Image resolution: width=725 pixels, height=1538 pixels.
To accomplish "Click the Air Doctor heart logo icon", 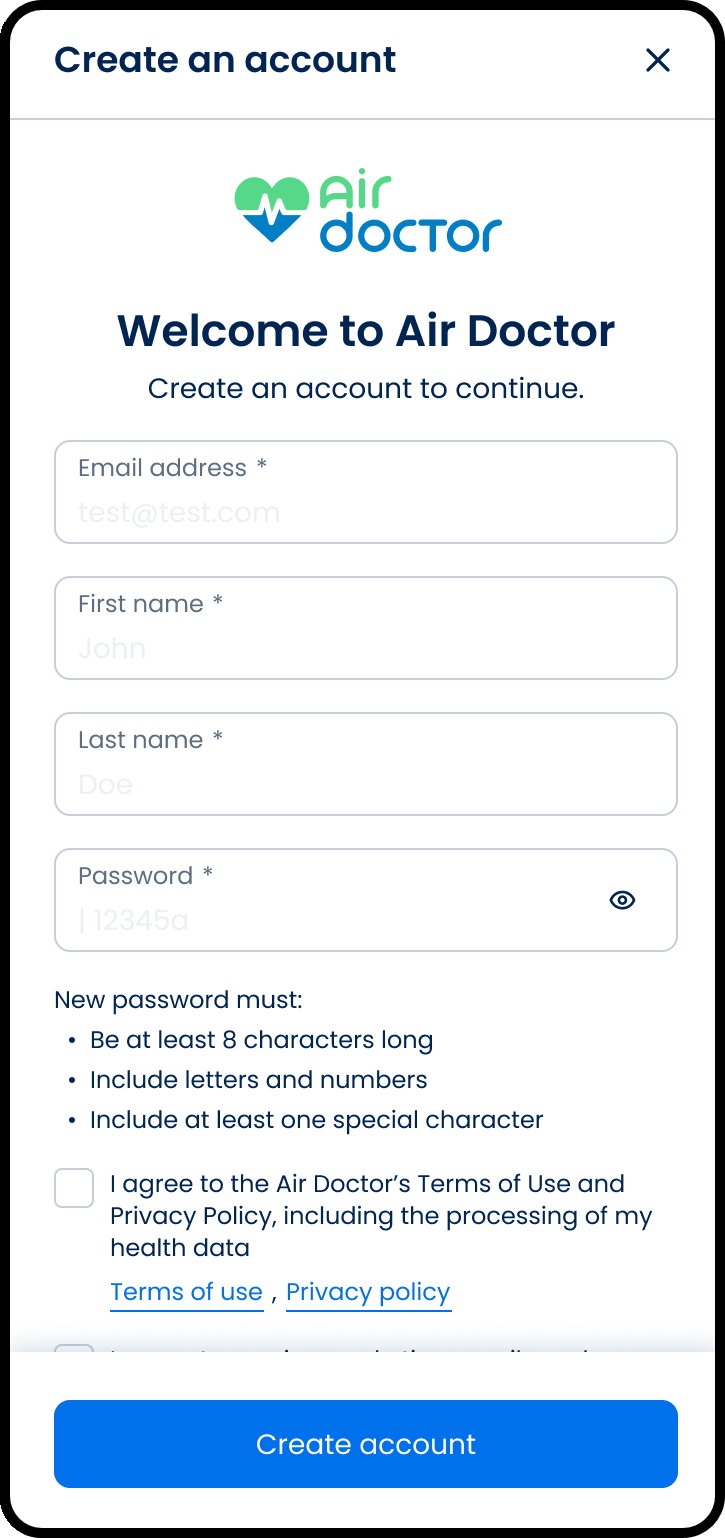I will click(x=271, y=209).
